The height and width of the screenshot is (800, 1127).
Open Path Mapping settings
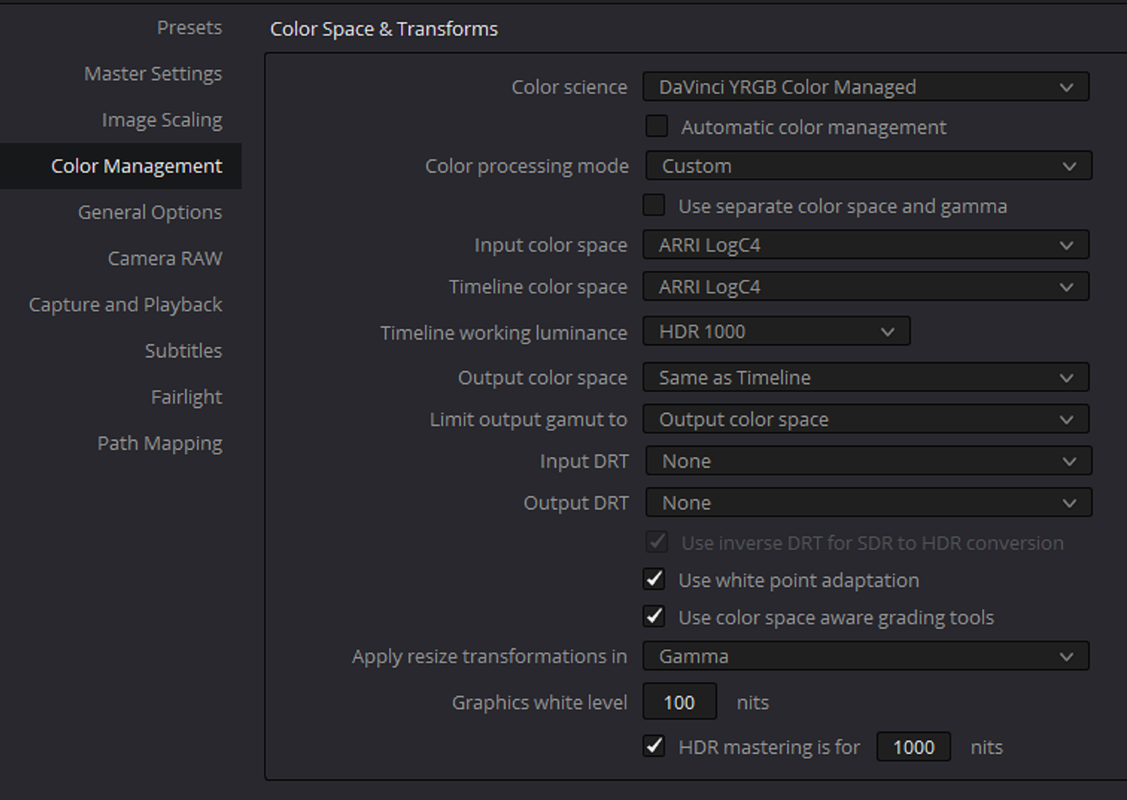coord(160,443)
